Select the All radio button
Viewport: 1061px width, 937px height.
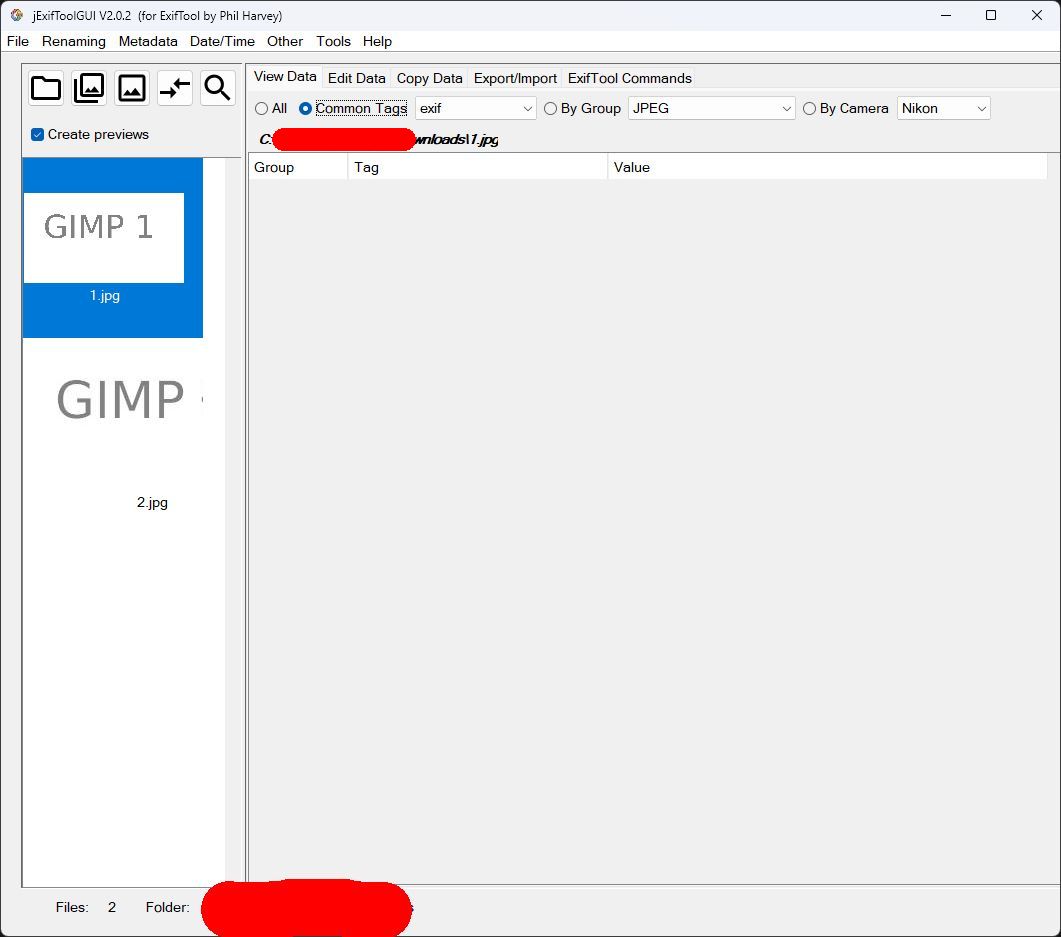(261, 108)
